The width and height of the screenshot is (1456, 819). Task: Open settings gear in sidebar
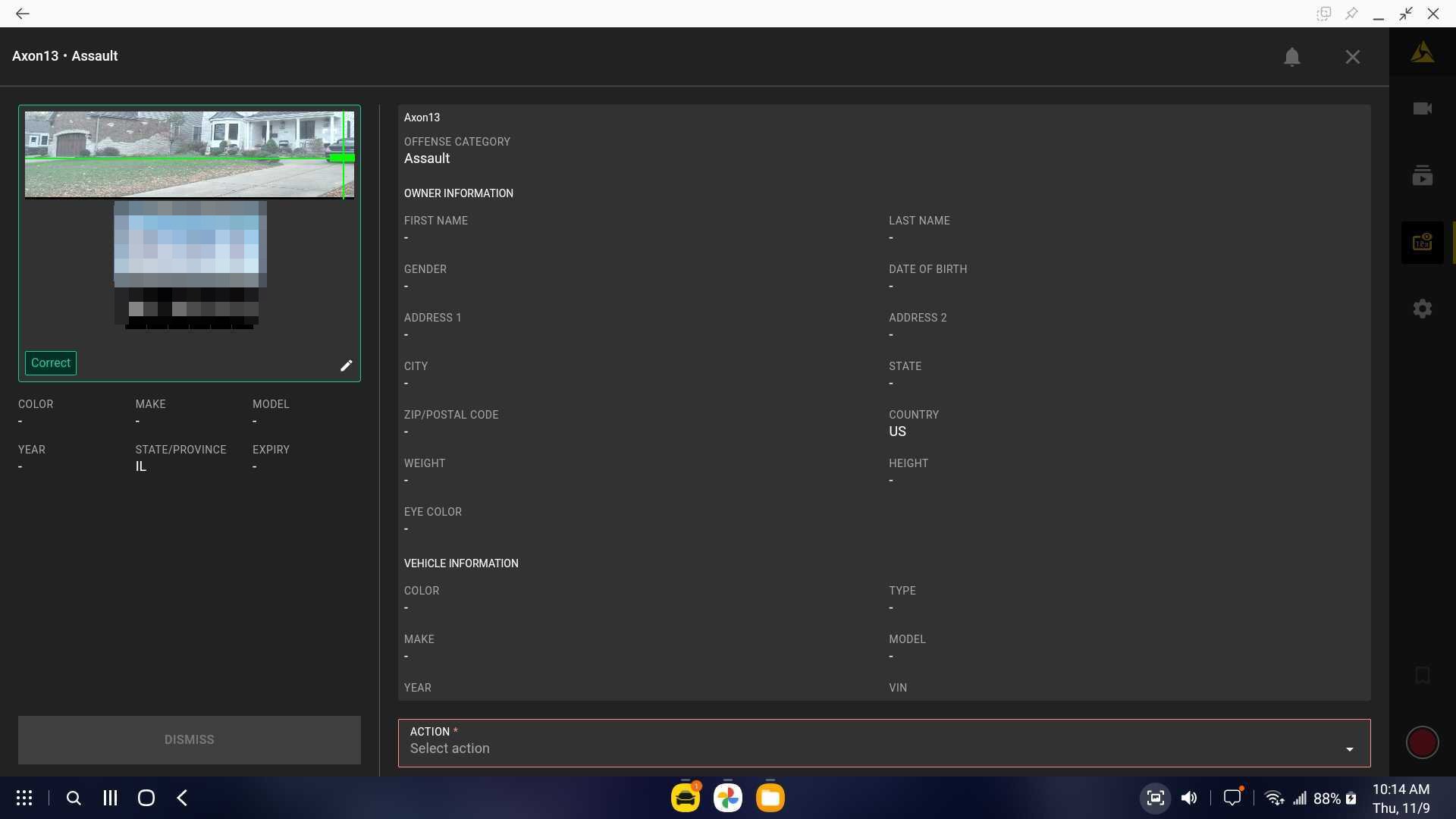(1422, 309)
